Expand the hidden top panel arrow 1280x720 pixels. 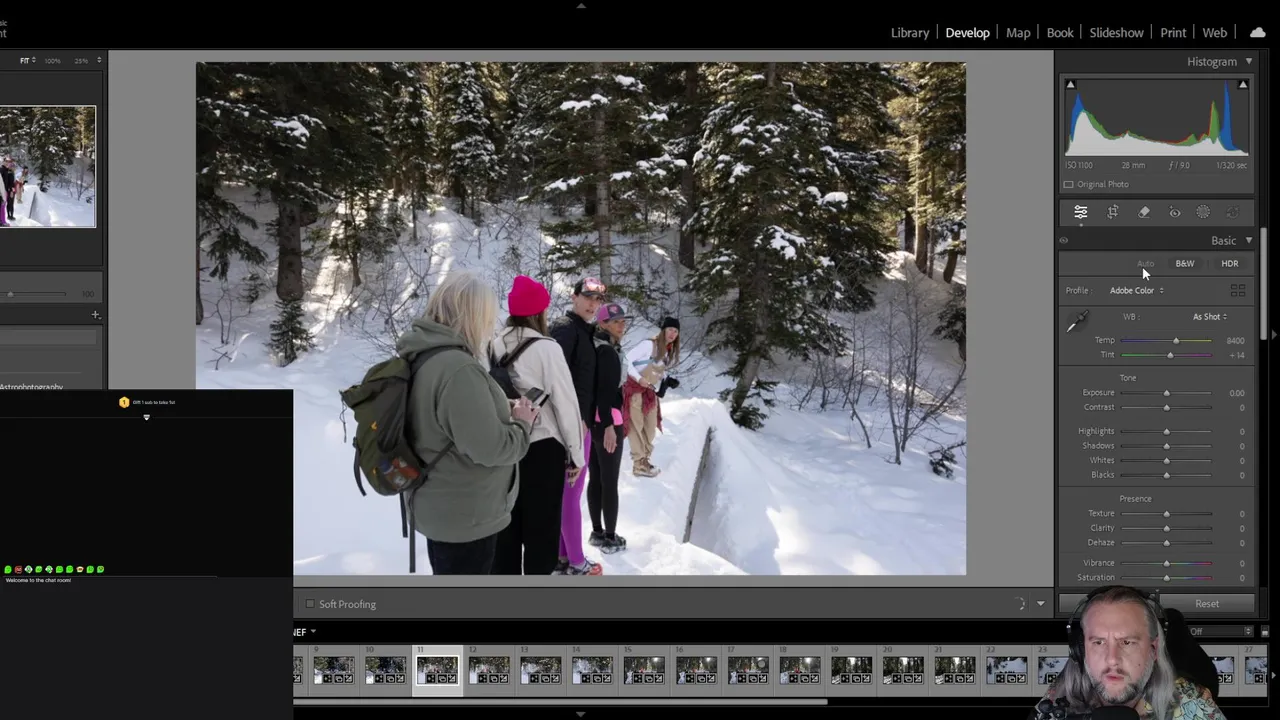tap(581, 5)
